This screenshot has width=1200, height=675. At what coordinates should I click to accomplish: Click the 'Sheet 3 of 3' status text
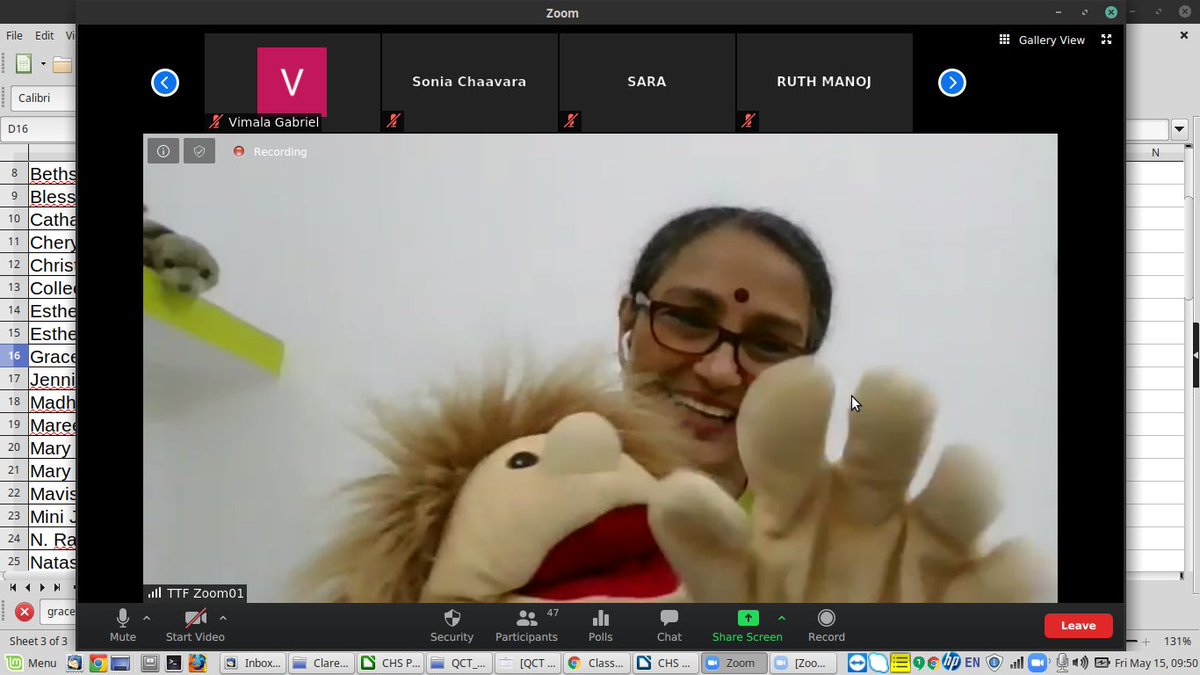pos(38,641)
